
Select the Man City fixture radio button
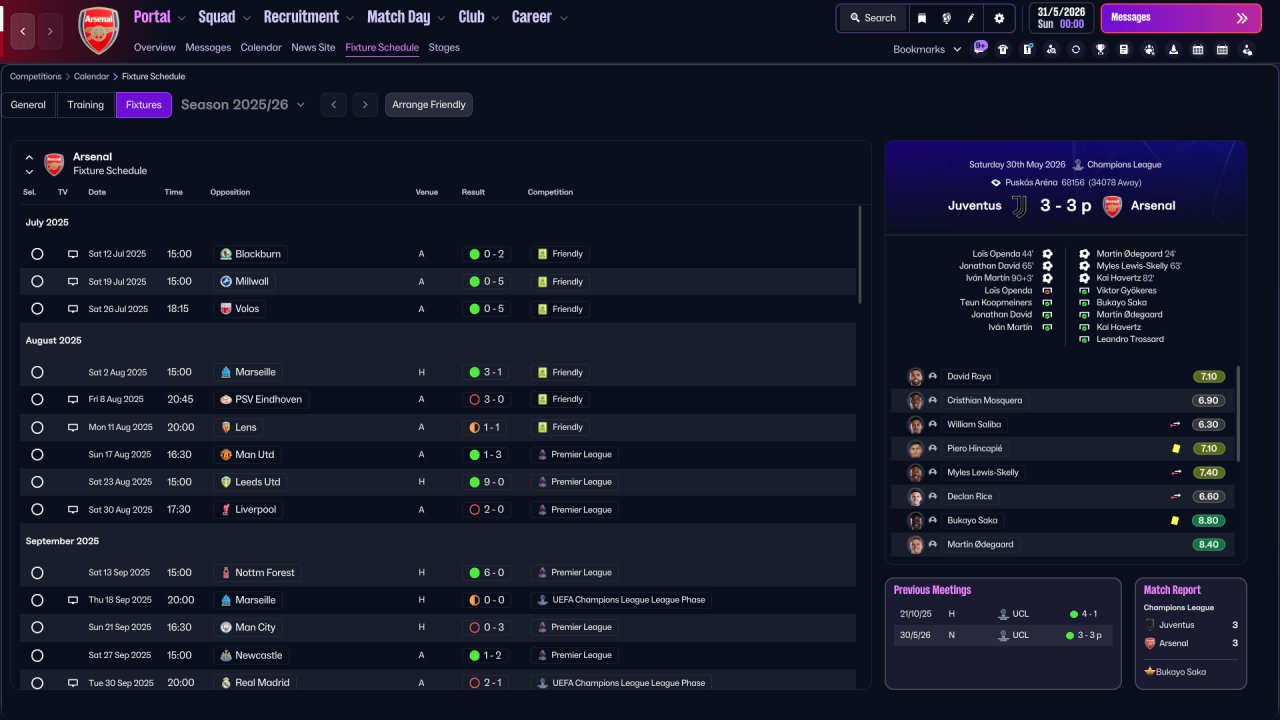37,628
